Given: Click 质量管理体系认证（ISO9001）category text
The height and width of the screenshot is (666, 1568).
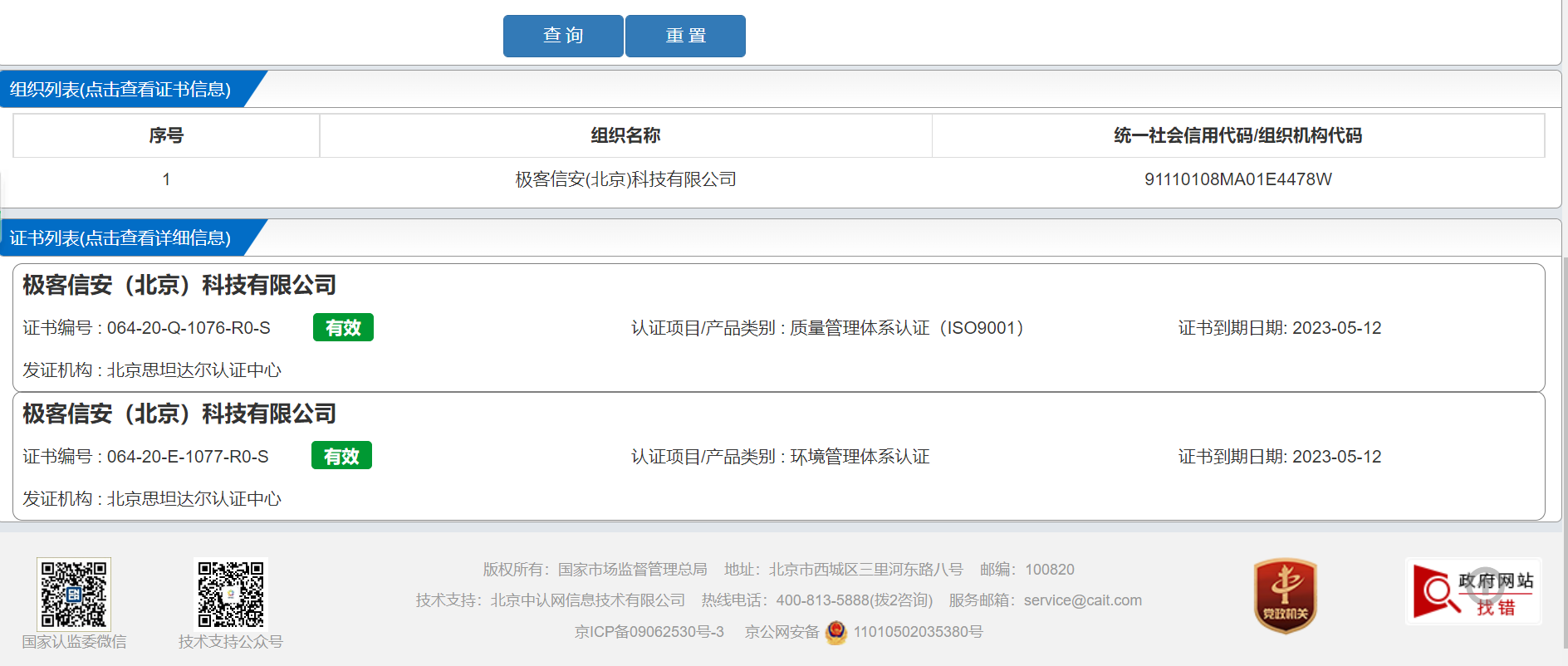Looking at the screenshot, I should click(x=906, y=328).
